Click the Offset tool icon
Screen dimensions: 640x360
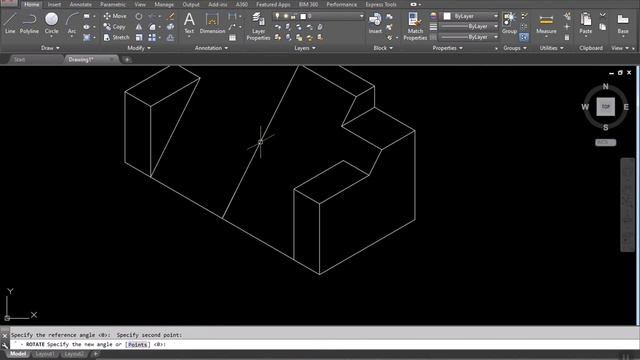171,38
